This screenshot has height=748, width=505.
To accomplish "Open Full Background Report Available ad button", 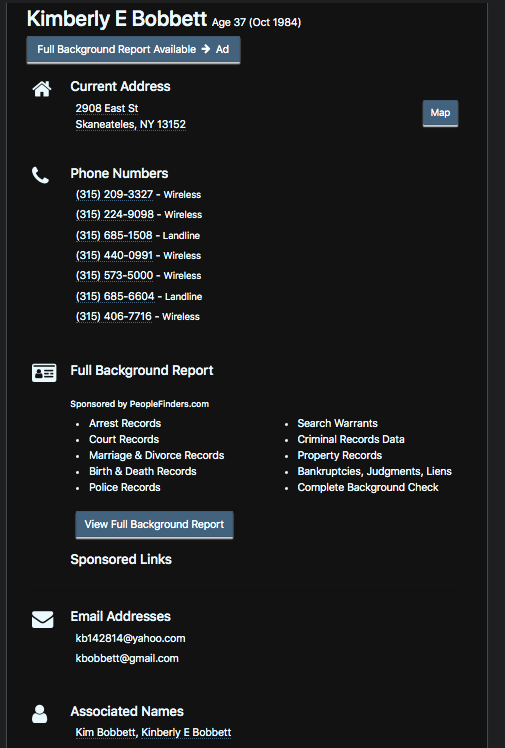I will pos(134,50).
